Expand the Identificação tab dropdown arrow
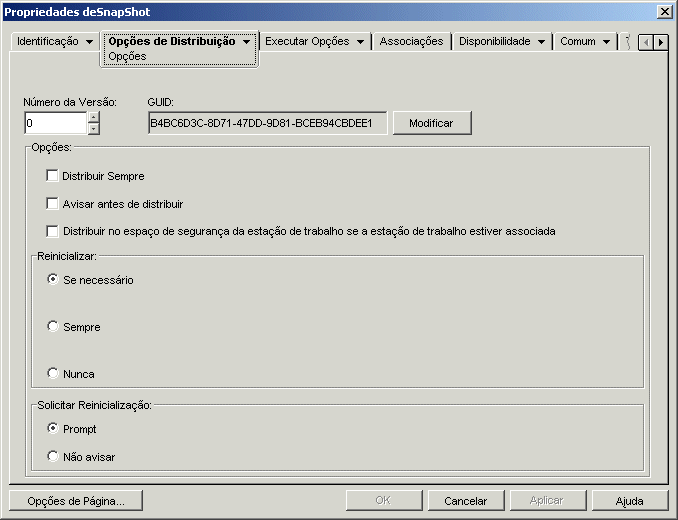 [90, 42]
